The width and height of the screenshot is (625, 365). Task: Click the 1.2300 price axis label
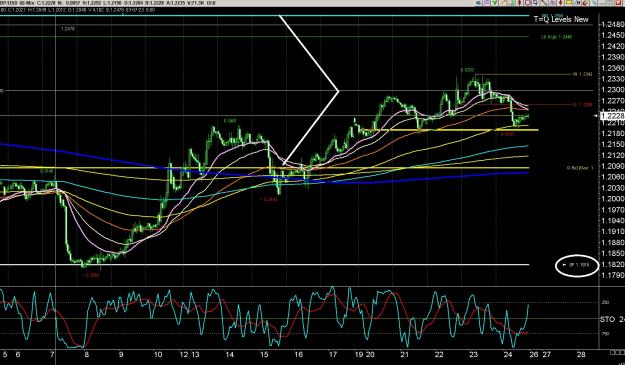pyautogui.click(x=613, y=90)
